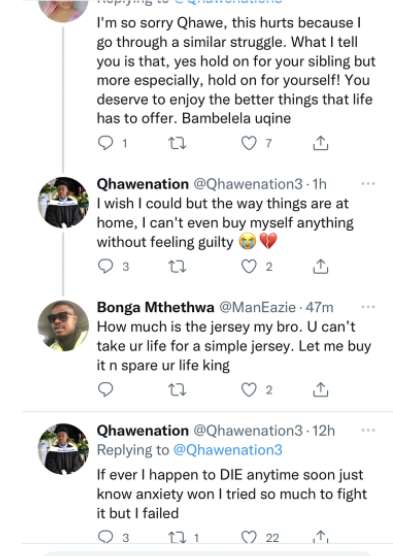393x556 pixels.
Task: Open replies on 'I'm so sorry Qhawe' tweet
Action: click(x=105, y=143)
